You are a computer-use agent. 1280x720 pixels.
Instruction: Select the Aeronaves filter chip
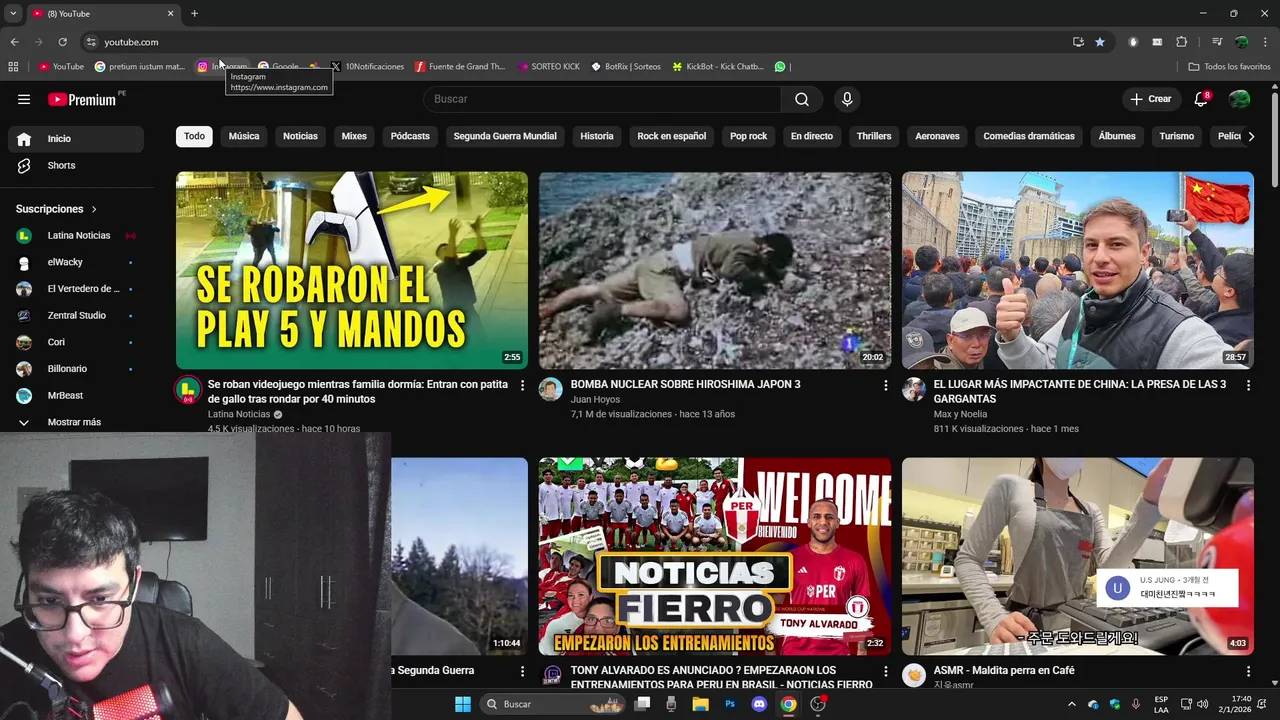(x=937, y=136)
